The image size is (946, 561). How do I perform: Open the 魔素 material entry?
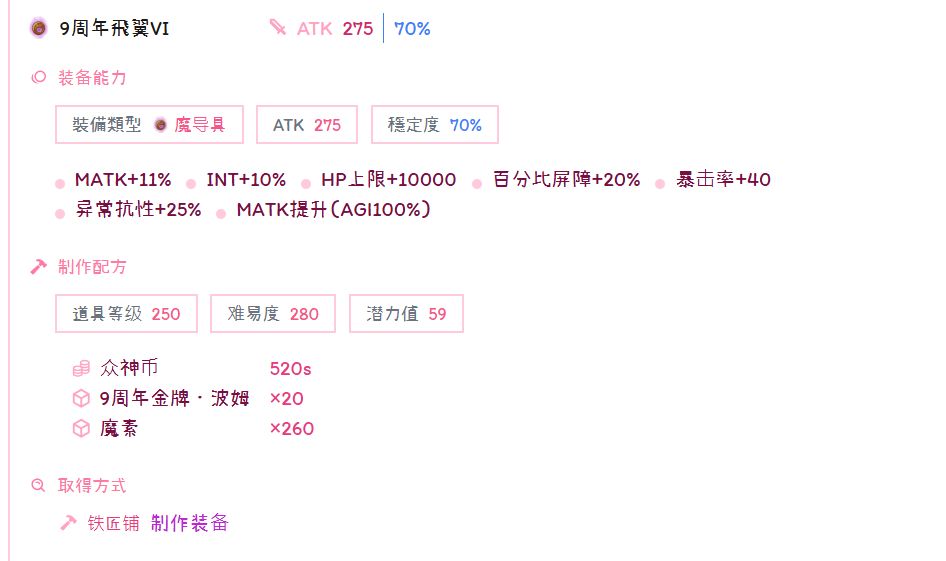click(x=119, y=429)
